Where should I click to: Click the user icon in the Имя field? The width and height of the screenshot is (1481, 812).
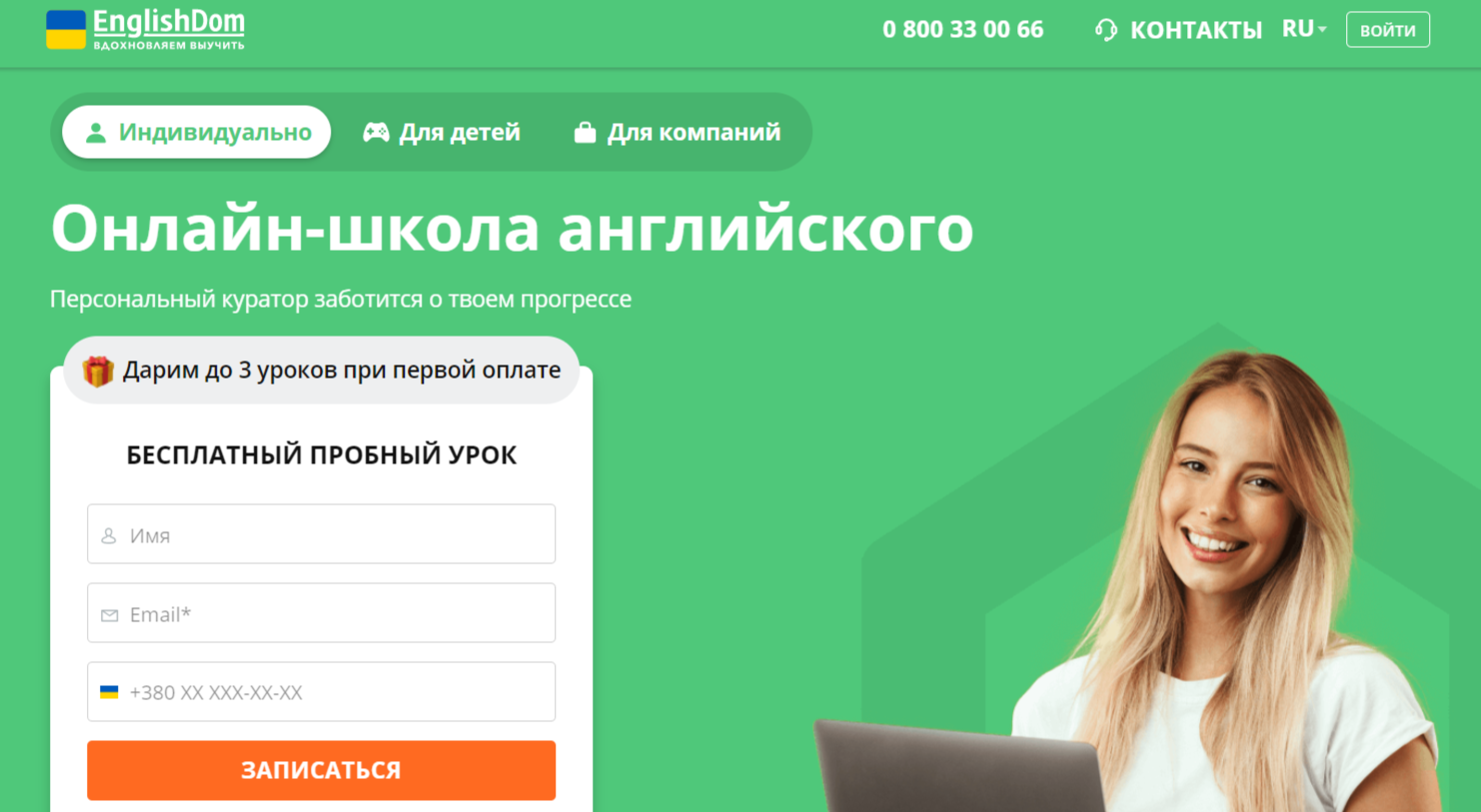[109, 536]
